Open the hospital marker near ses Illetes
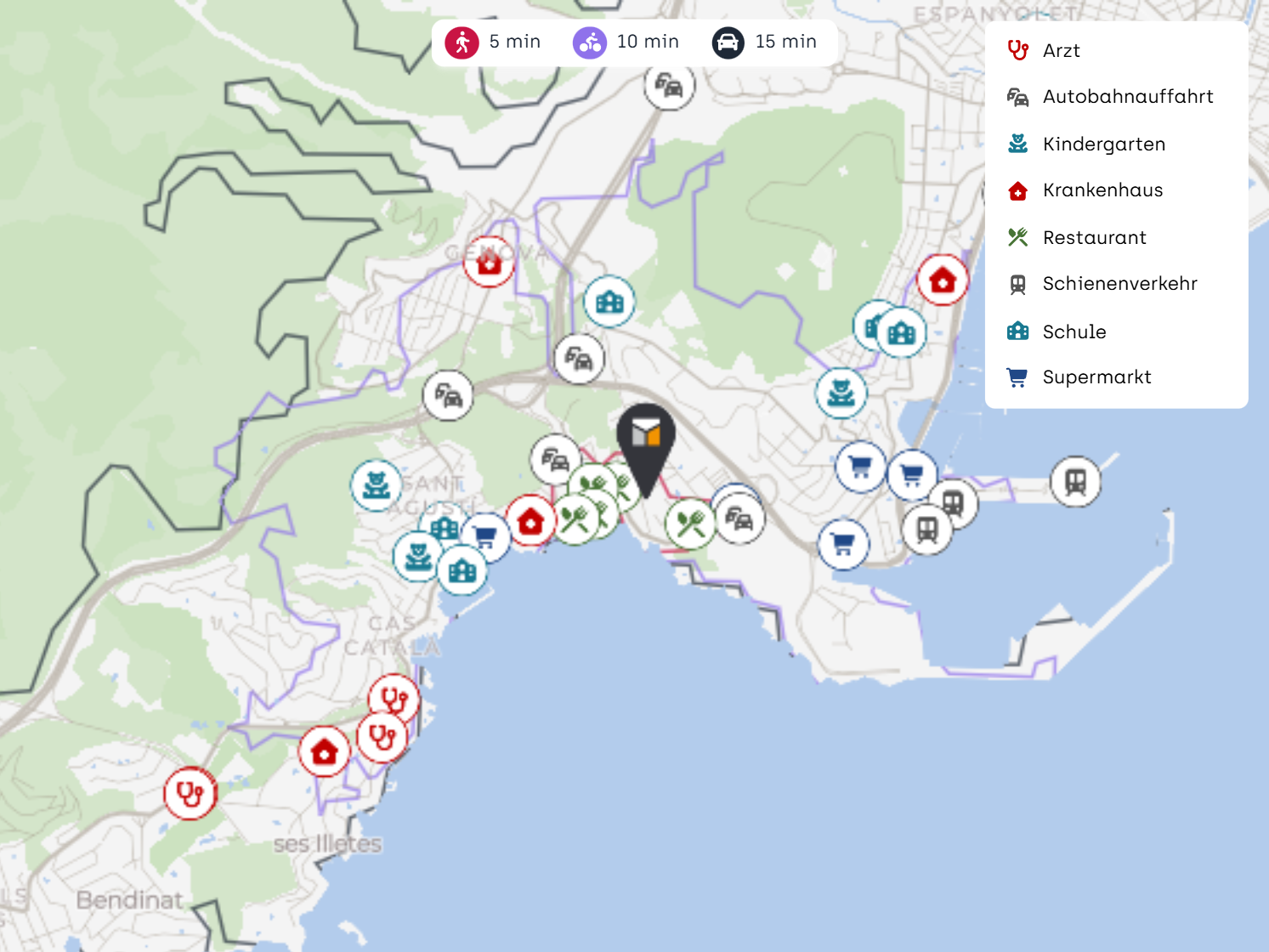The height and width of the screenshot is (952, 1269). (x=324, y=751)
